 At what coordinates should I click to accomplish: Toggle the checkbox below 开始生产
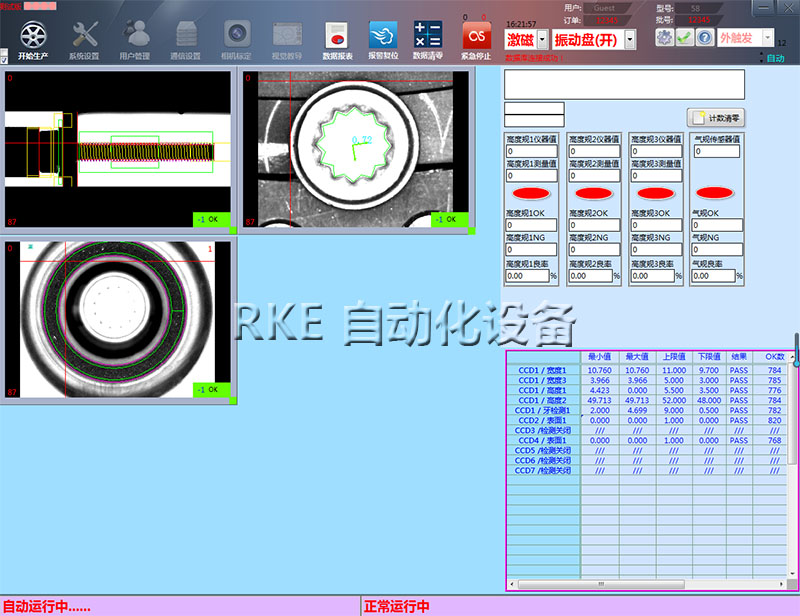click(x=4, y=59)
